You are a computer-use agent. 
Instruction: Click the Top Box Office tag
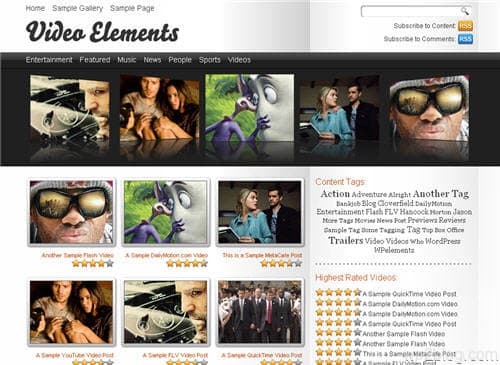[x=443, y=230]
